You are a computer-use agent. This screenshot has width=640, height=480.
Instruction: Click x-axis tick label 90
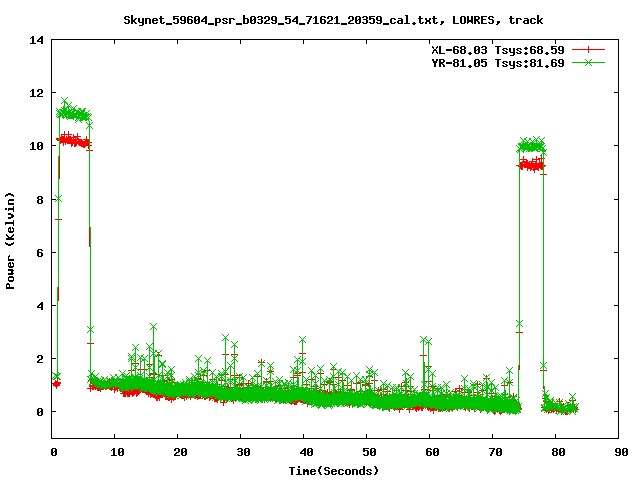[621, 452]
